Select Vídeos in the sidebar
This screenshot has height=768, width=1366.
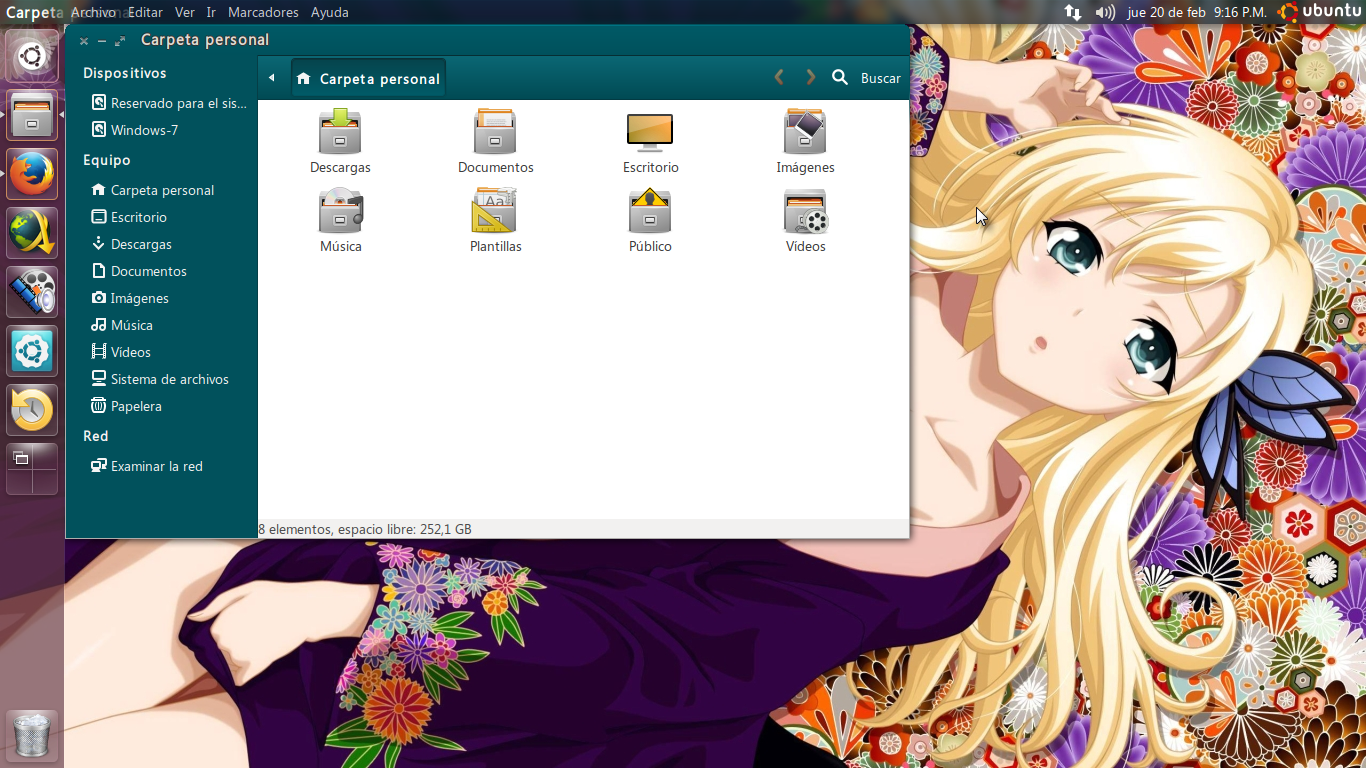click(121, 352)
